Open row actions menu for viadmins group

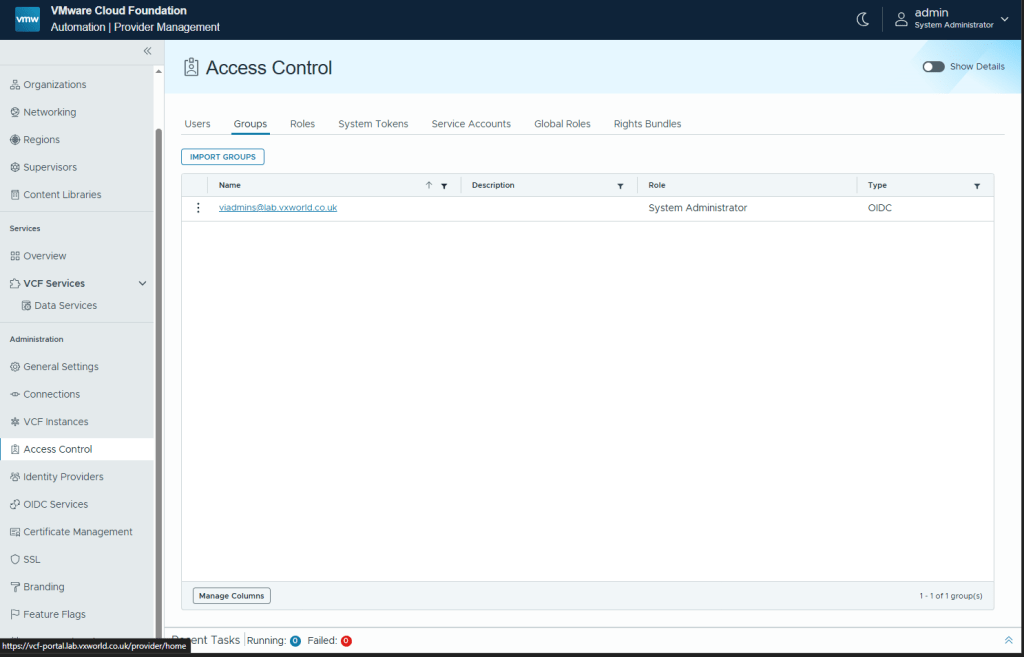(x=198, y=208)
